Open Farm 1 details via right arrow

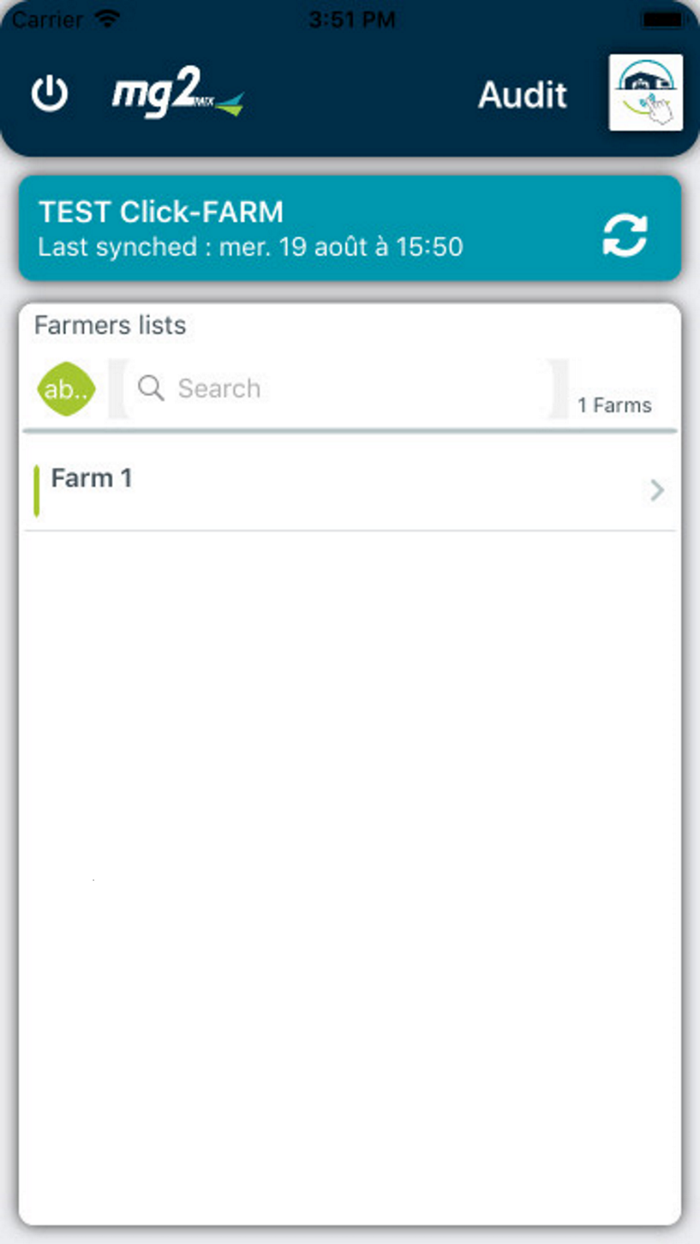(656, 490)
